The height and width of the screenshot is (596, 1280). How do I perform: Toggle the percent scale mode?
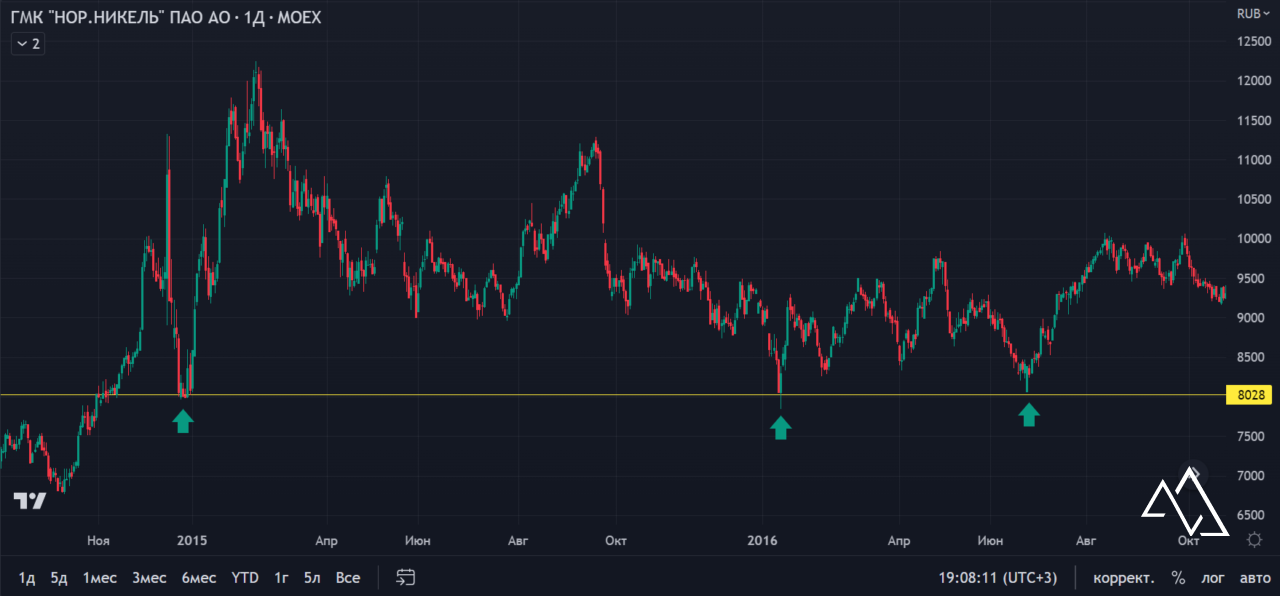pos(1178,578)
